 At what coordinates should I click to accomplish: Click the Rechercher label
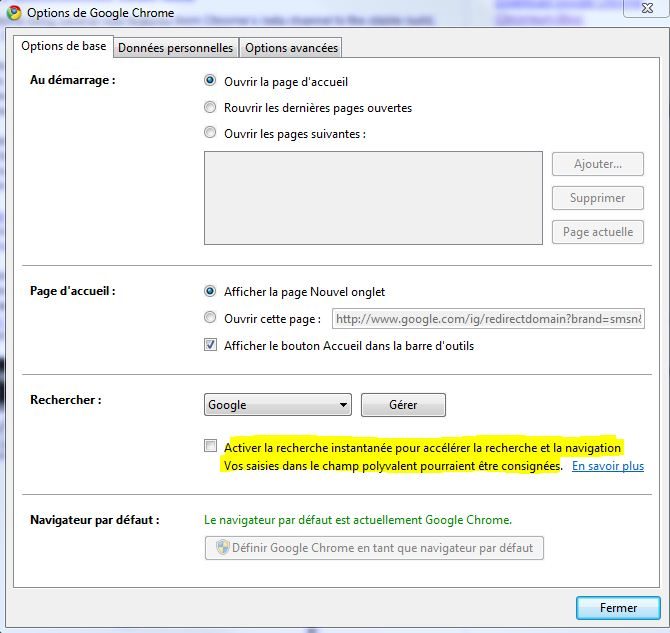[x=66, y=400]
